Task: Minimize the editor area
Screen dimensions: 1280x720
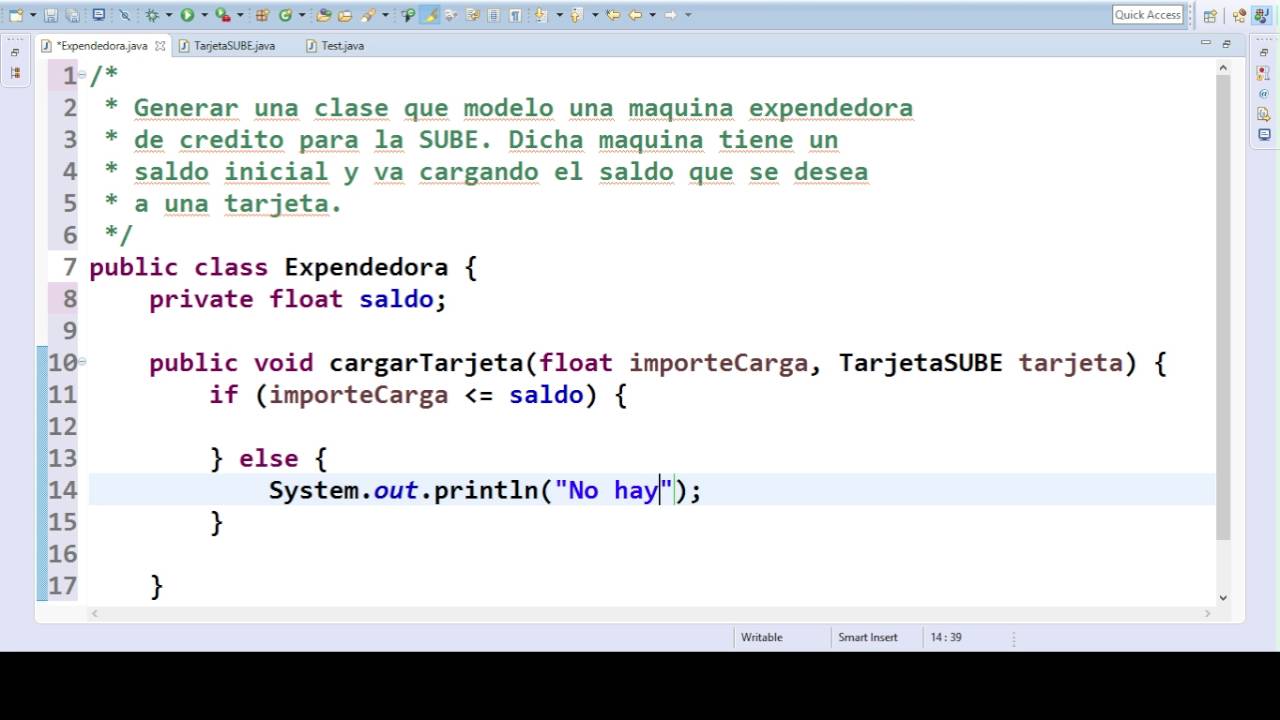Action: pyautogui.click(x=1206, y=44)
